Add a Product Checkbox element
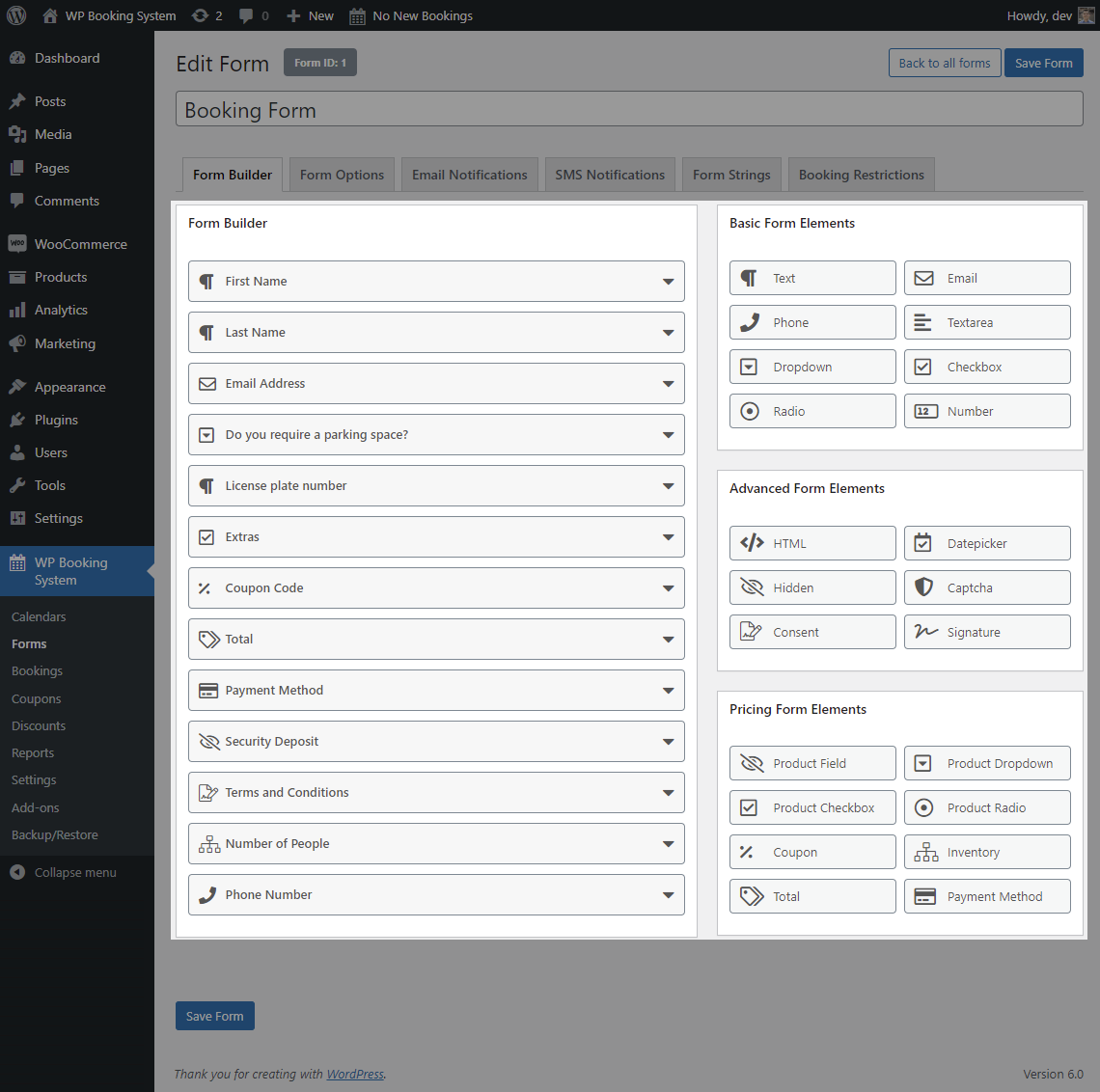 click(812, 808)
